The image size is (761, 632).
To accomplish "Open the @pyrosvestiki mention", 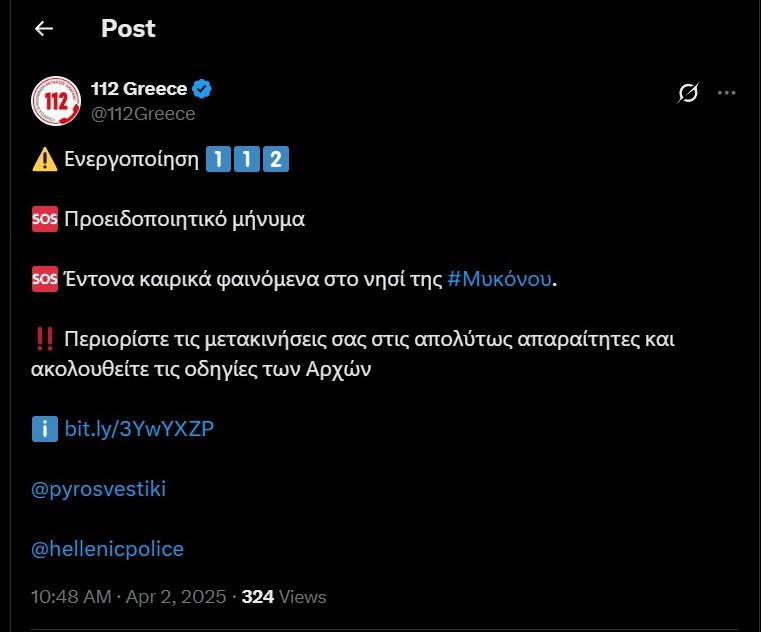I will tap(99, 489).
